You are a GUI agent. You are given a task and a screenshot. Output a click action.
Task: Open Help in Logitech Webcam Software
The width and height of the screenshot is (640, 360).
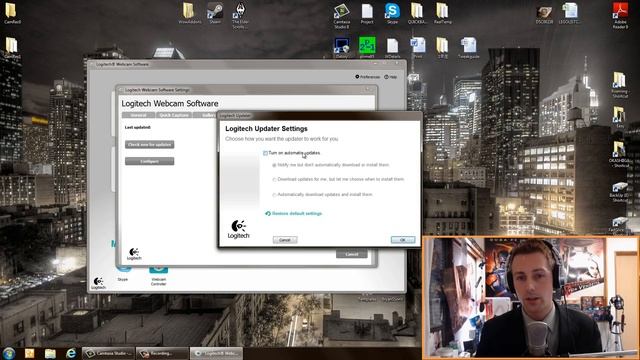(391, 77)
